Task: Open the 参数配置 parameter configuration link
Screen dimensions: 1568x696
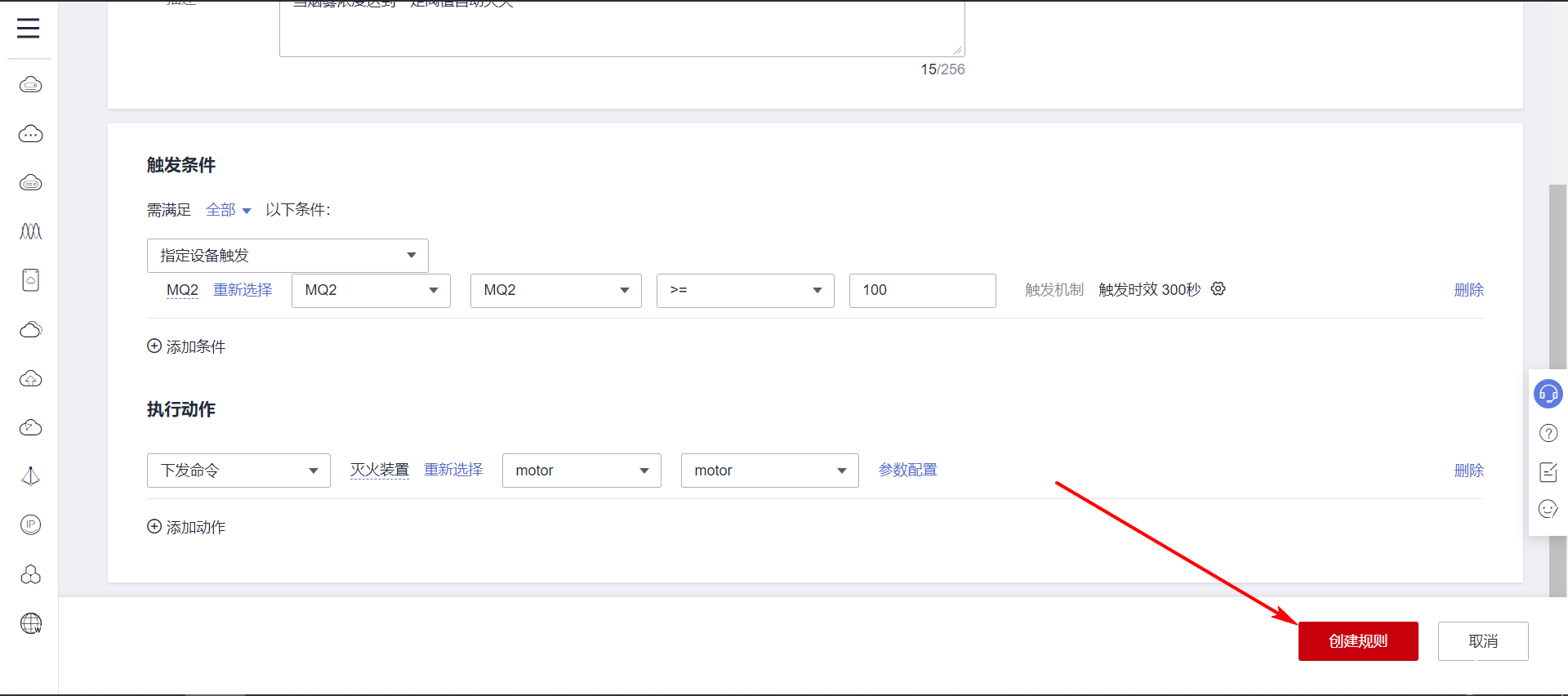Action: pos(908,470)
